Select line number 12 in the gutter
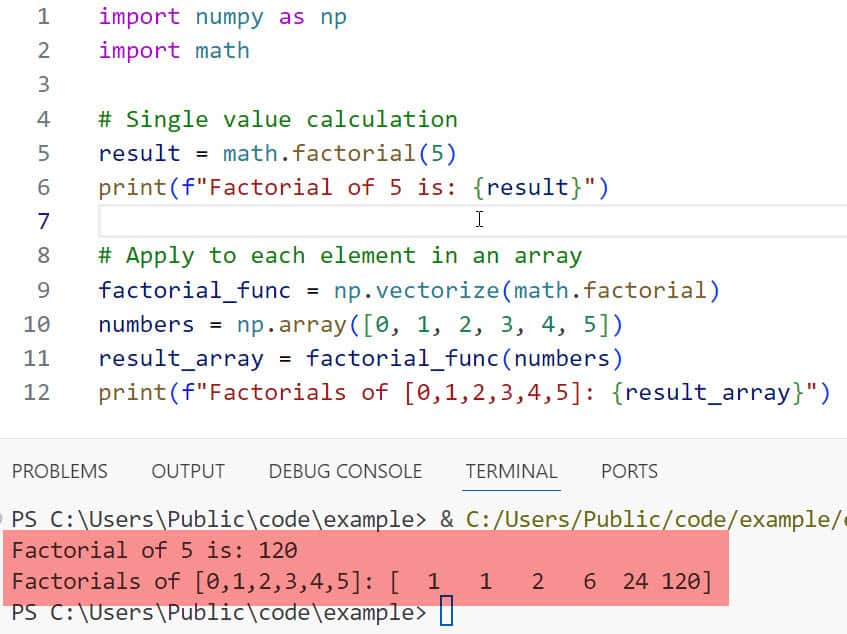The width and height of the screenshot is (847, 634). tap(36, 392)
